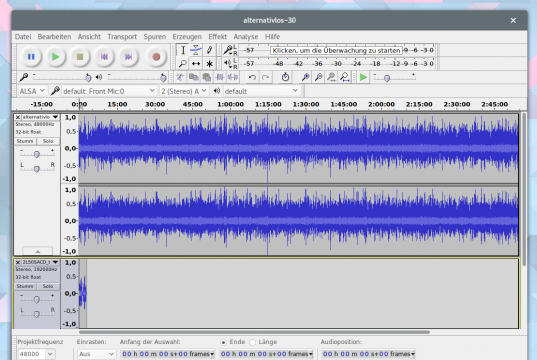
Task: Fit the selection to window width
Action: coord(332,77)
